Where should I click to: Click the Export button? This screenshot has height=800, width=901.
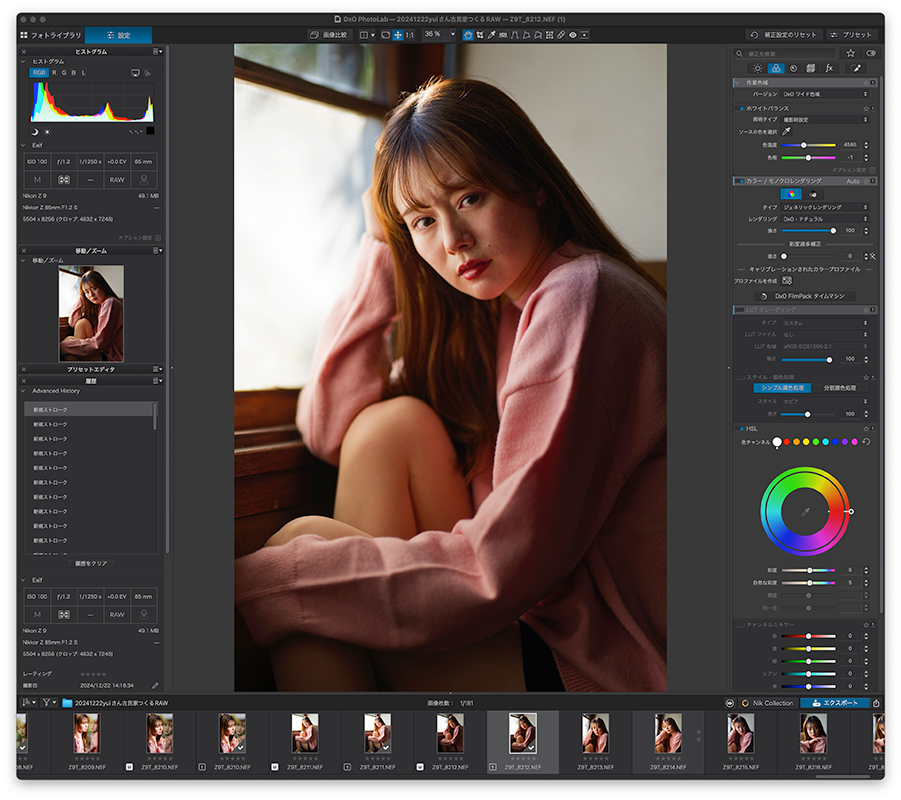pyautogui.click(x=834, y=703)
